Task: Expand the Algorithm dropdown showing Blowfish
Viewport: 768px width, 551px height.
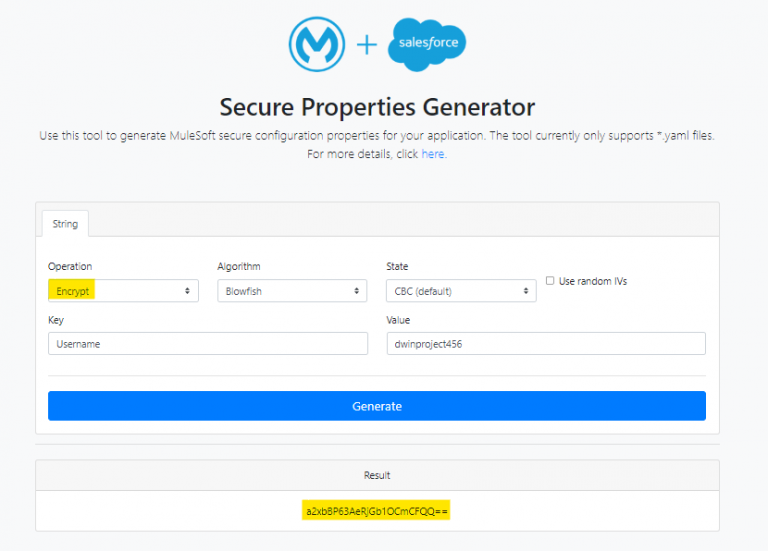Action: pos(292,291)
